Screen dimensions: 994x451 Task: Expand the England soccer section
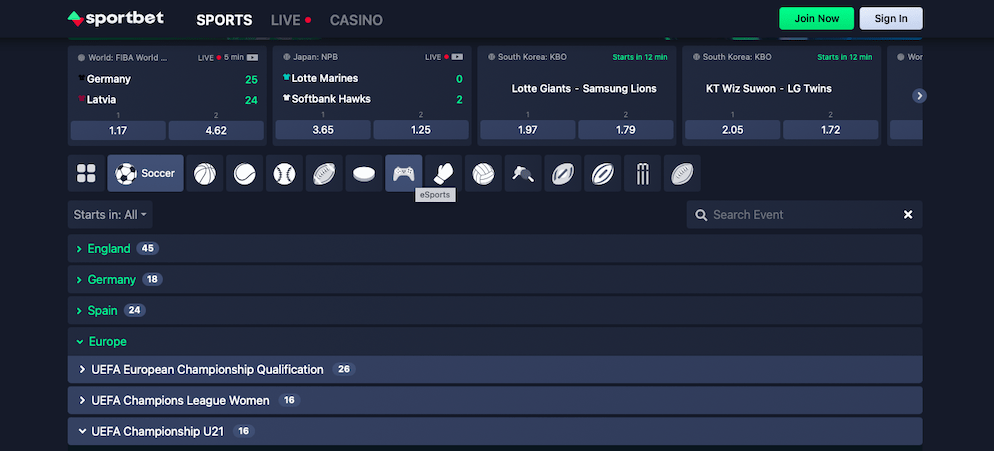(495, 249)
